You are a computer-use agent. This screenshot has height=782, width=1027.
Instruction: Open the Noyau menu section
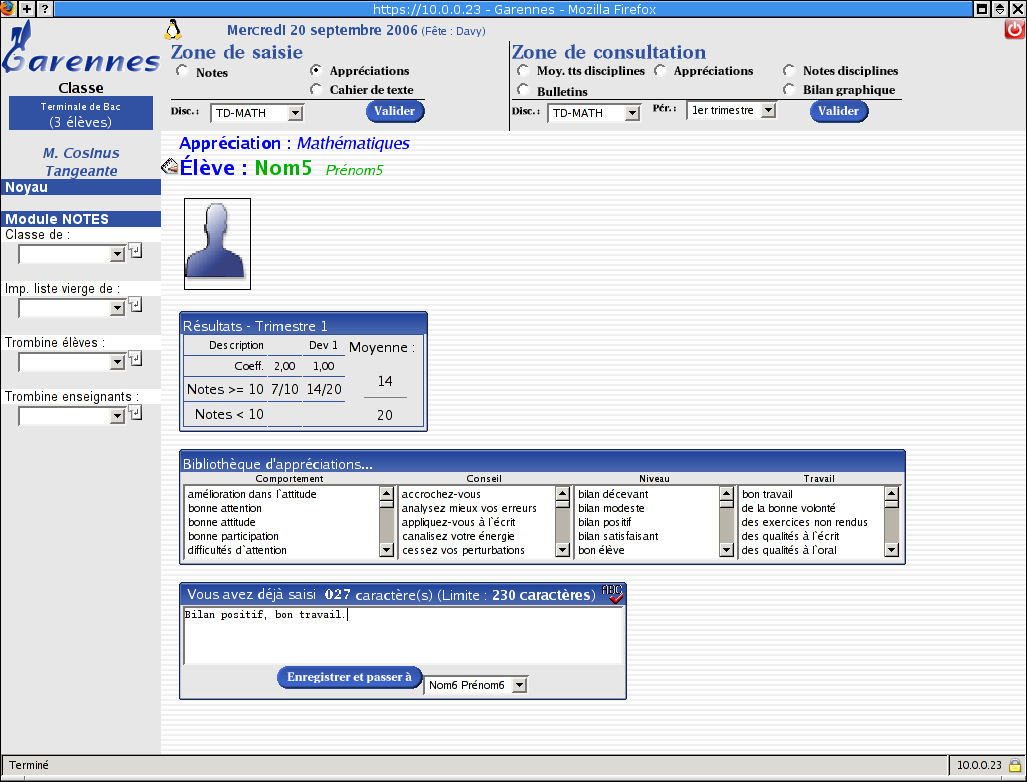pos(80,187)
